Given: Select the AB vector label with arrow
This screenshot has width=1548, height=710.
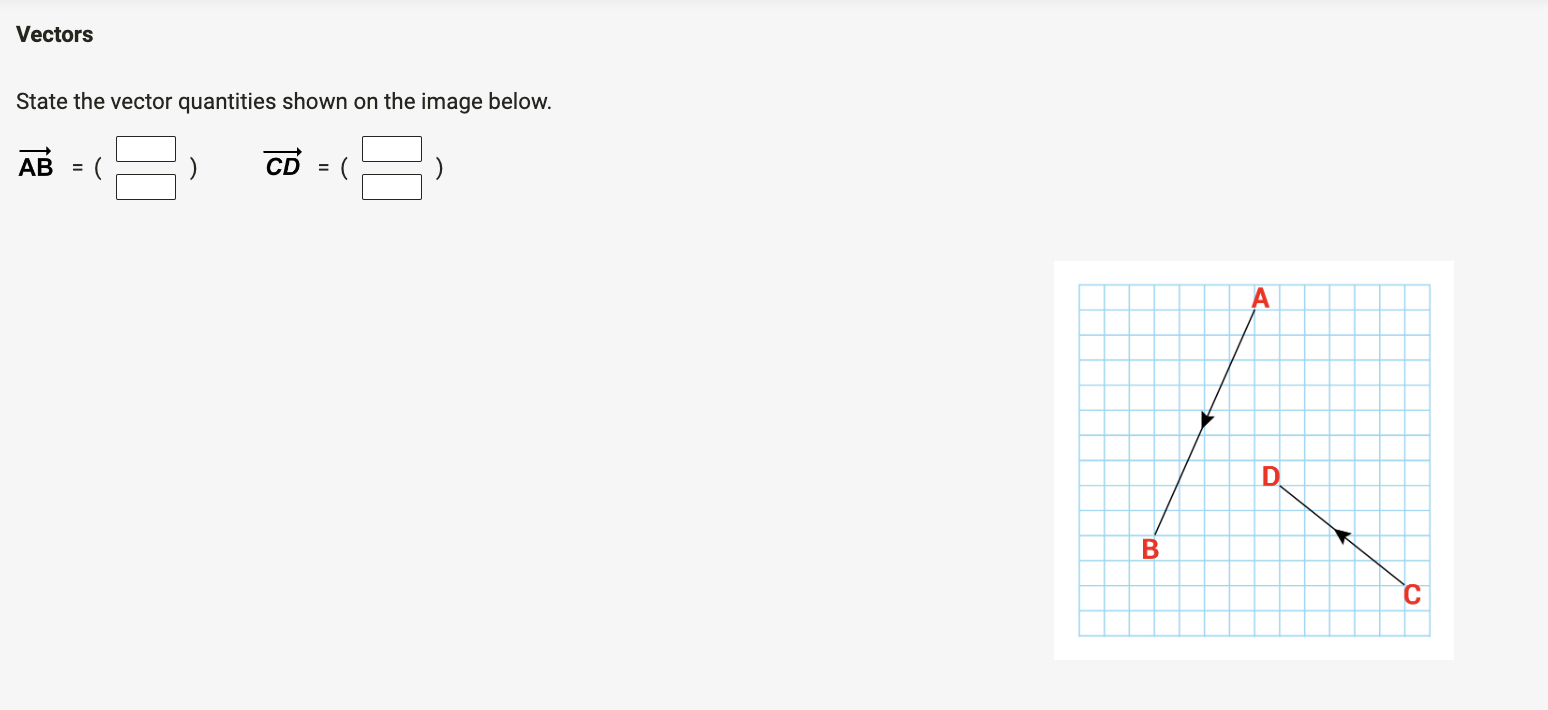Looking at the screenshot, I should point(35,162).
